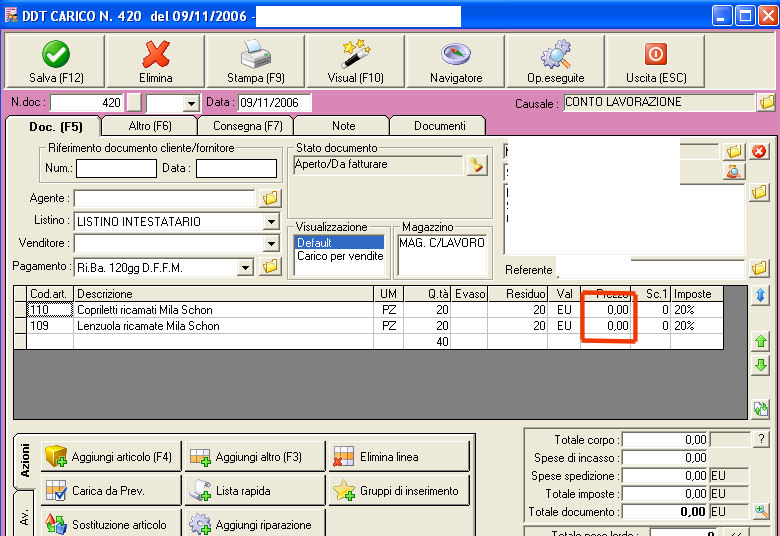Screen dimensions: 780x536
Task: Click Aggiungi altro (F3)
Action: tap(255, 456)
